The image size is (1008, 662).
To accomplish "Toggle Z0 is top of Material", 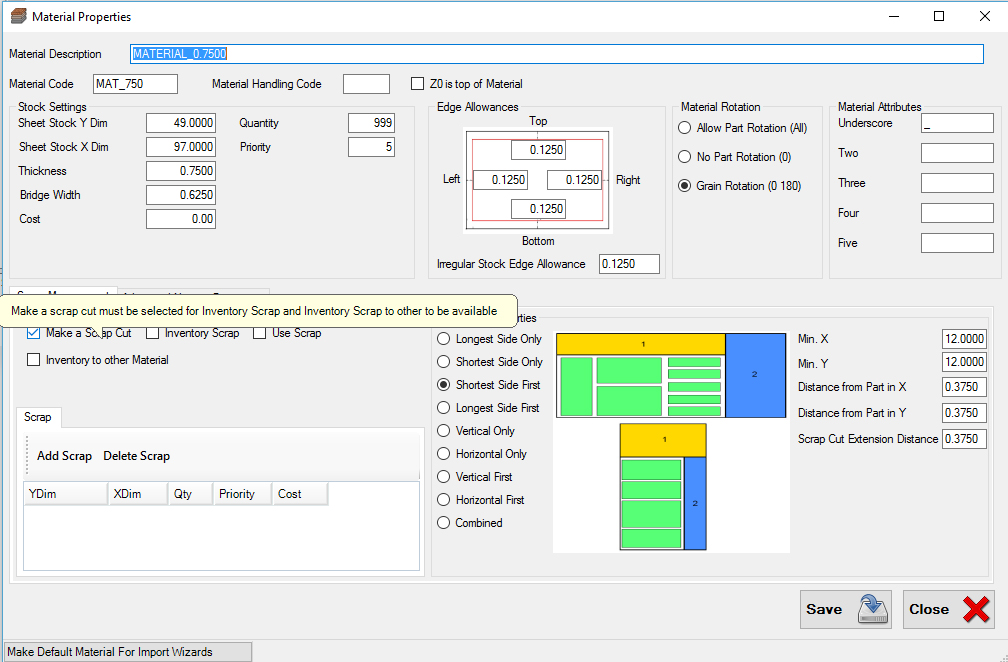I will [x=417, y=83].
